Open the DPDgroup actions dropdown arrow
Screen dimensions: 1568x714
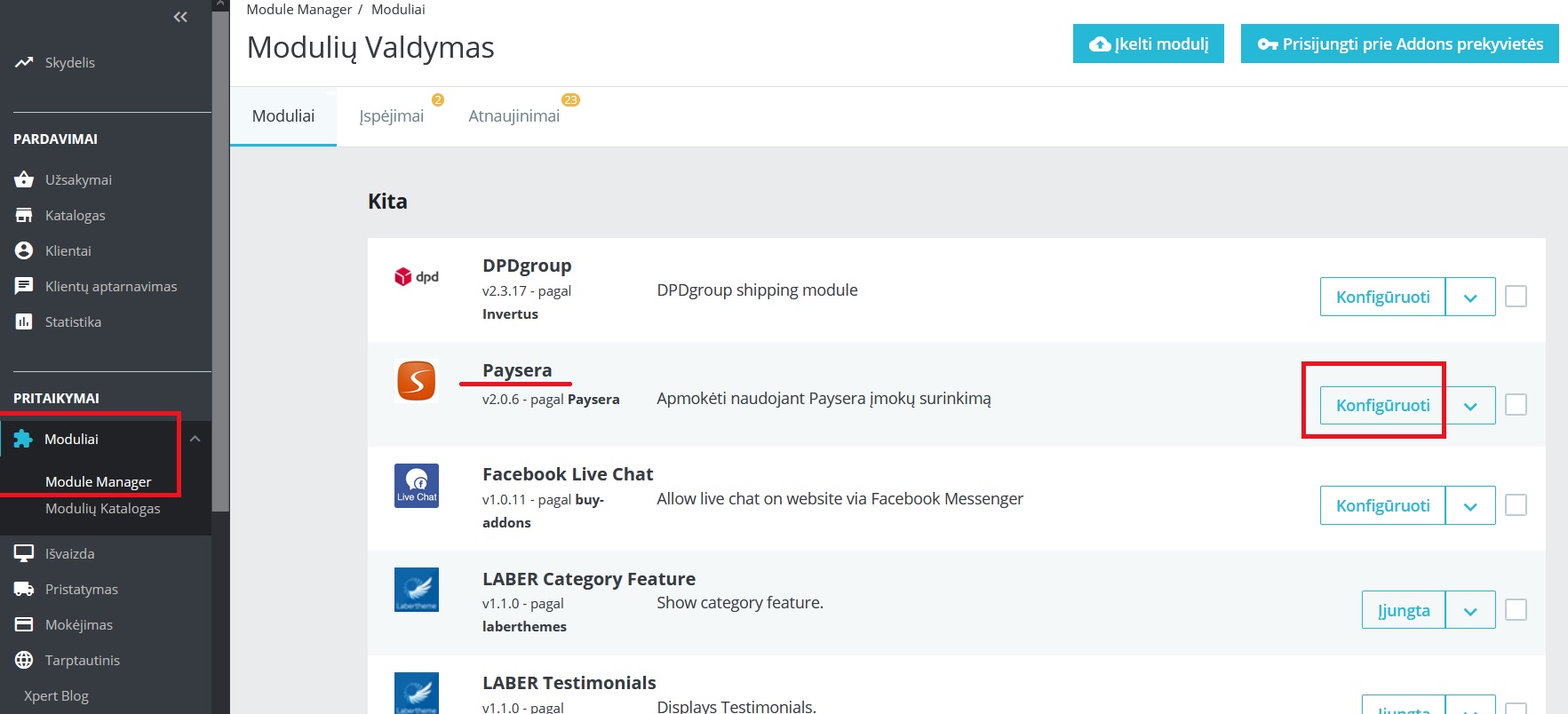click(x=1470, y=297)
